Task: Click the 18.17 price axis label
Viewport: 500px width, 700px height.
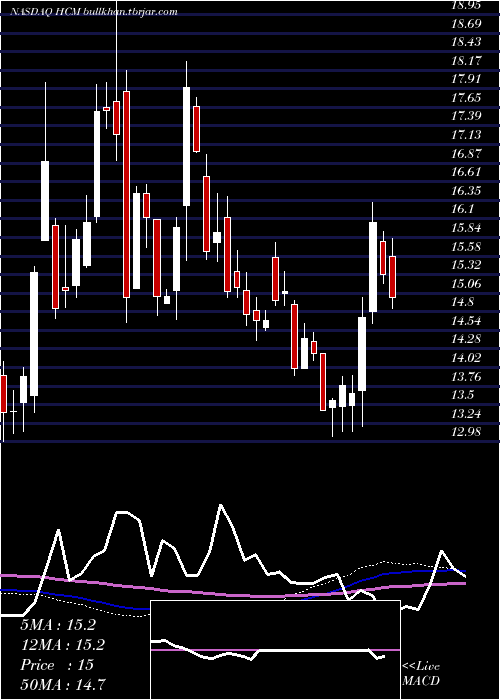Action: point(466,60)
